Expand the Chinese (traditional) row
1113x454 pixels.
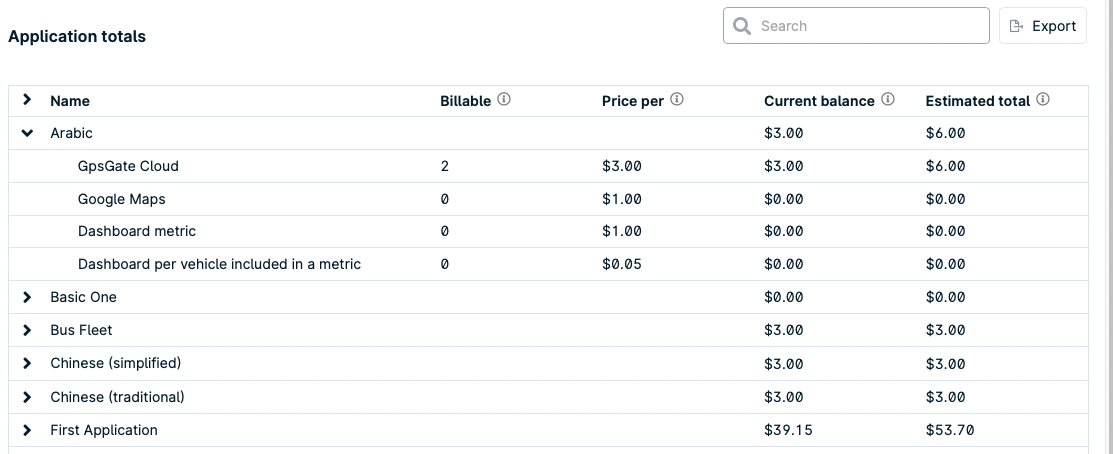(27, 397)
